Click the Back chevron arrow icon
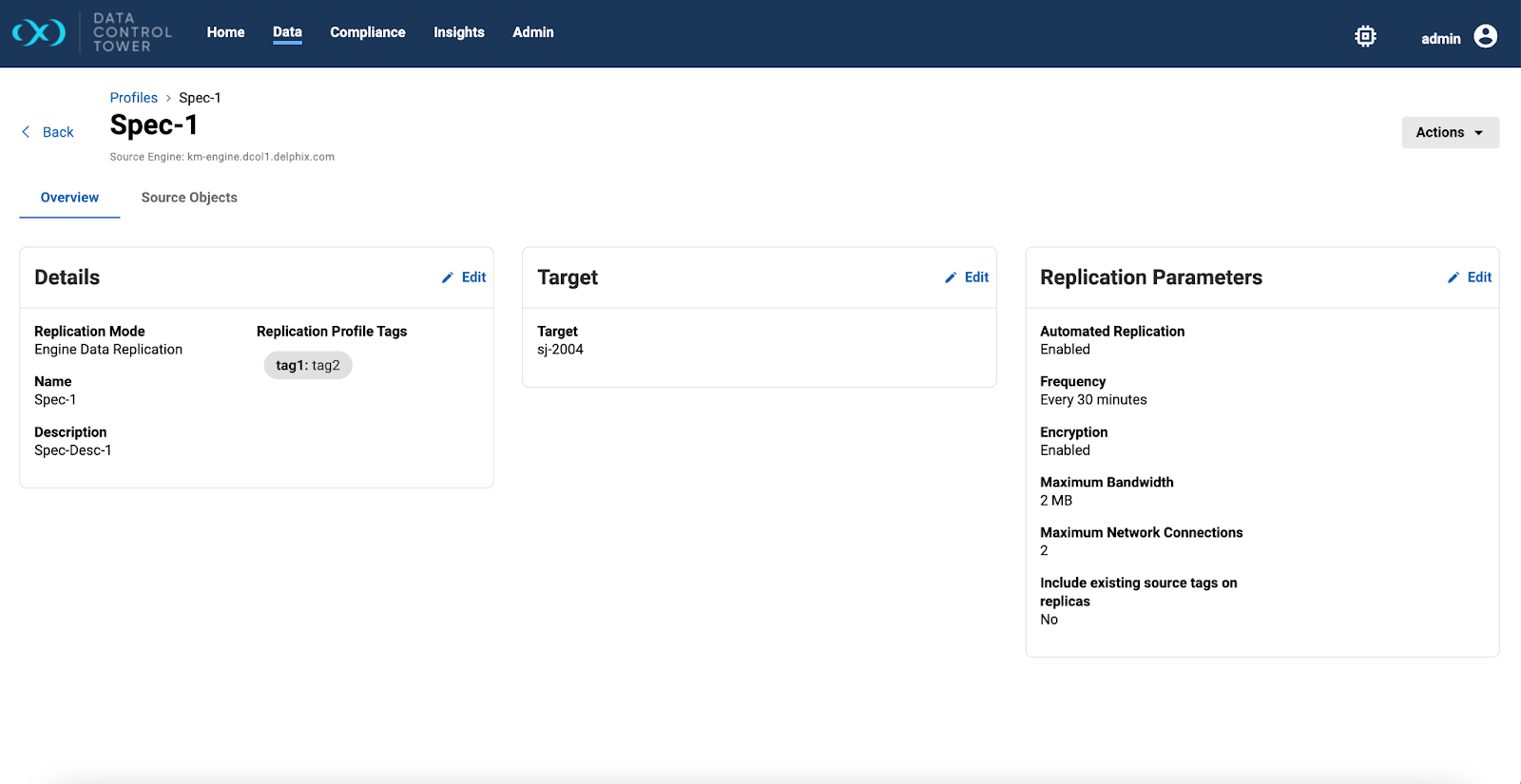This screenshot has height=784, width=1521. click(x=26, y=132)
